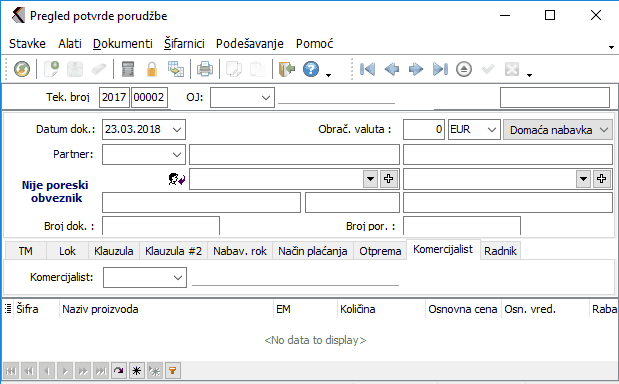Open the Domaća nabavka dropdown

tap(604, 129)
